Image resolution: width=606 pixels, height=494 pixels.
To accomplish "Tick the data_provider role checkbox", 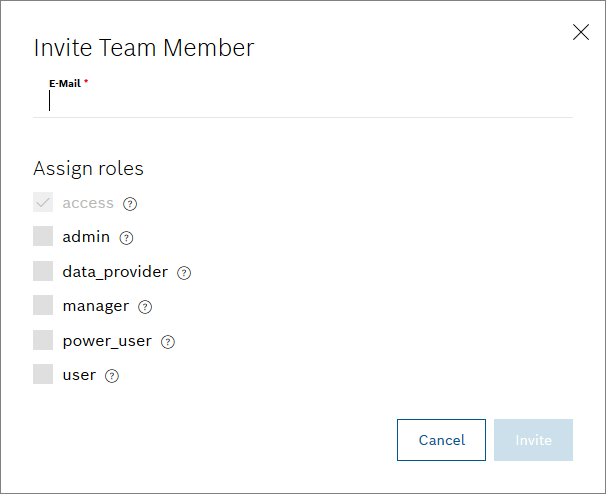I will (43, 272).
